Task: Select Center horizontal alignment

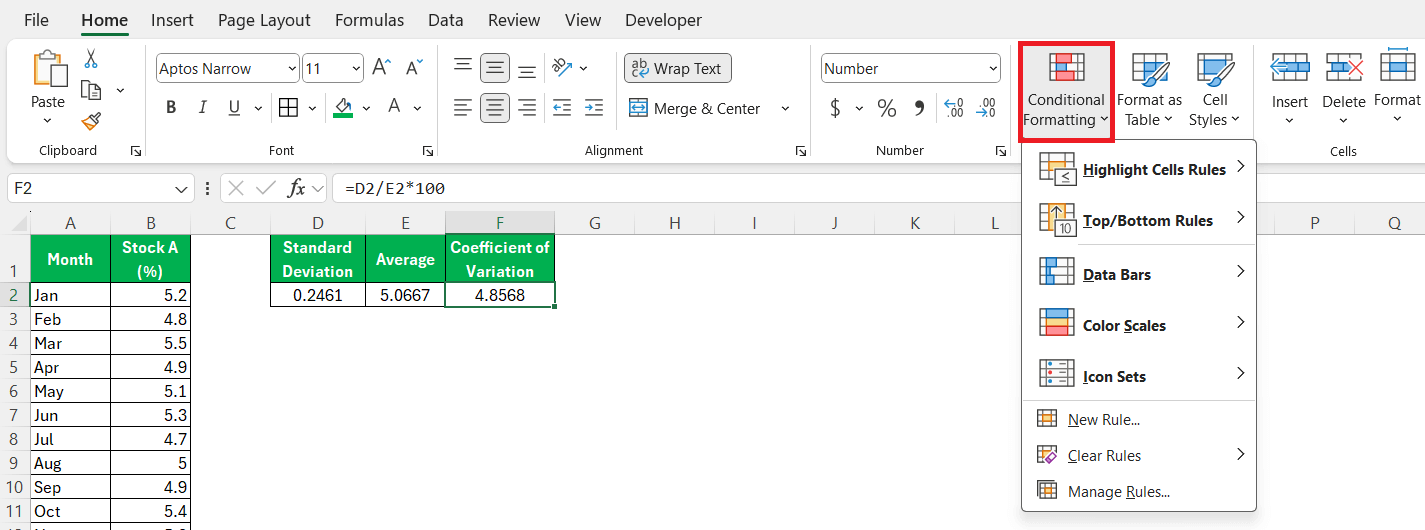Action: [x=495, y=108]
